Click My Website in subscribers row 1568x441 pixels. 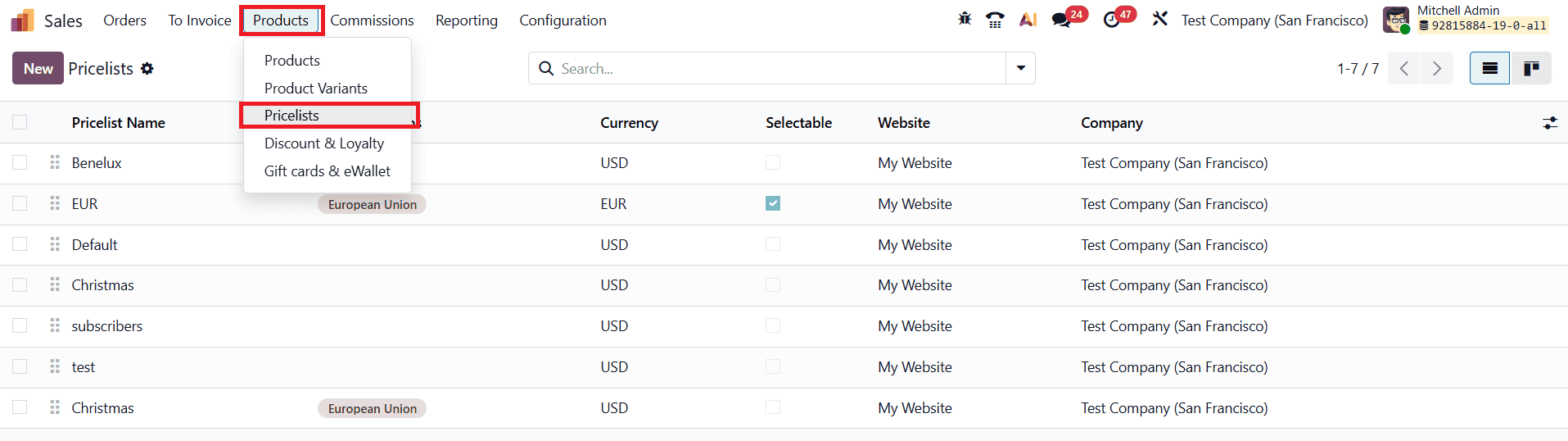tap(915, 326)
